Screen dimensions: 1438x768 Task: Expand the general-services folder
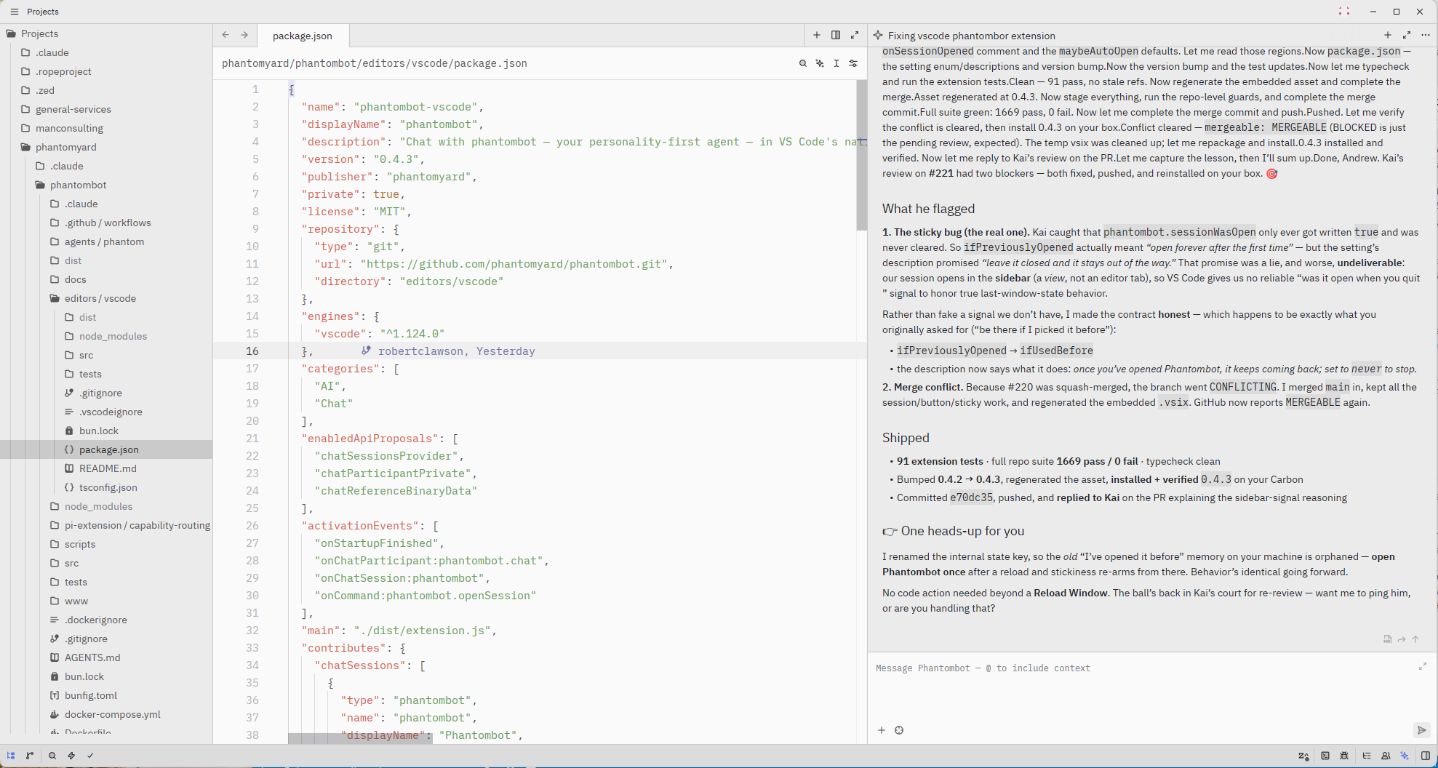(x=106, y=109)
